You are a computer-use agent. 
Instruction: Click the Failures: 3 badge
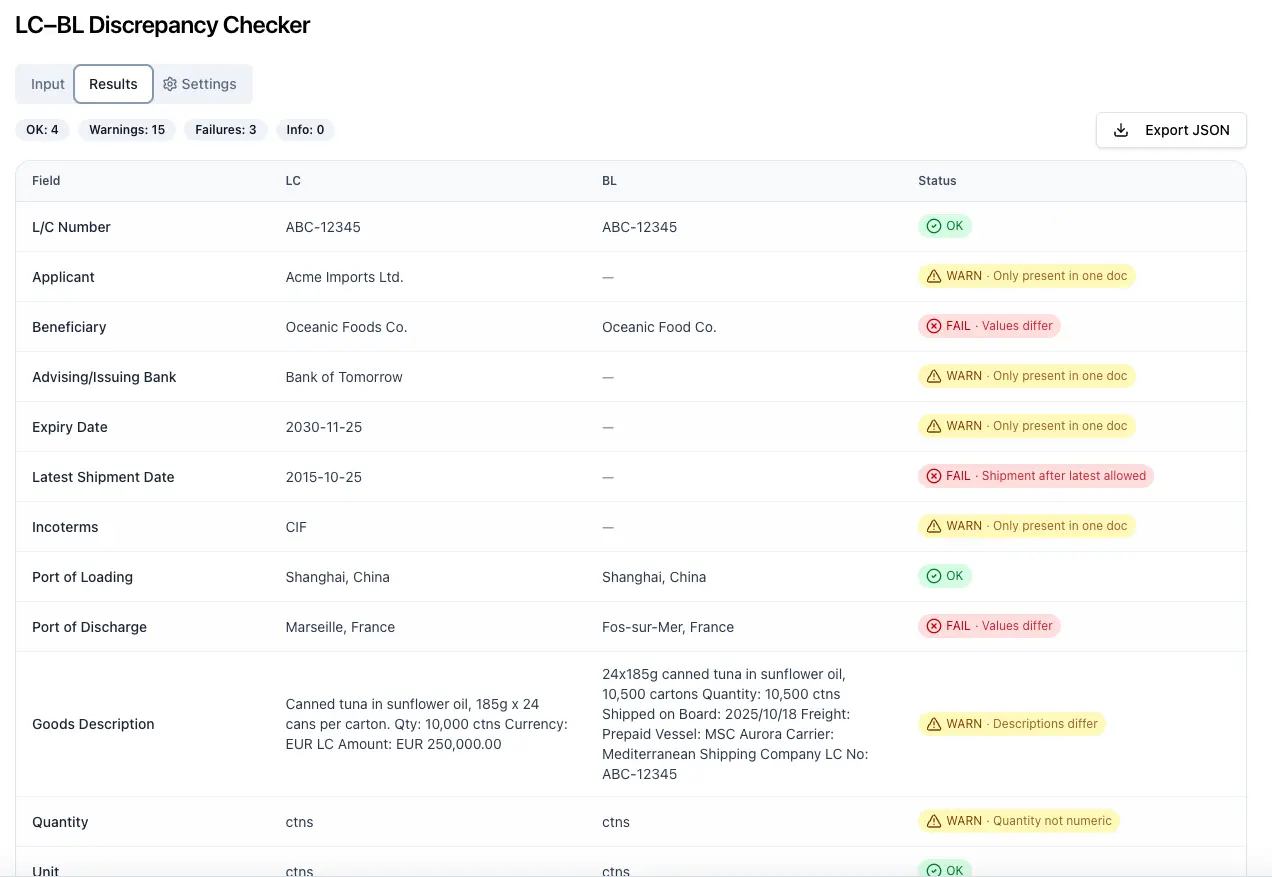(225, 130)
